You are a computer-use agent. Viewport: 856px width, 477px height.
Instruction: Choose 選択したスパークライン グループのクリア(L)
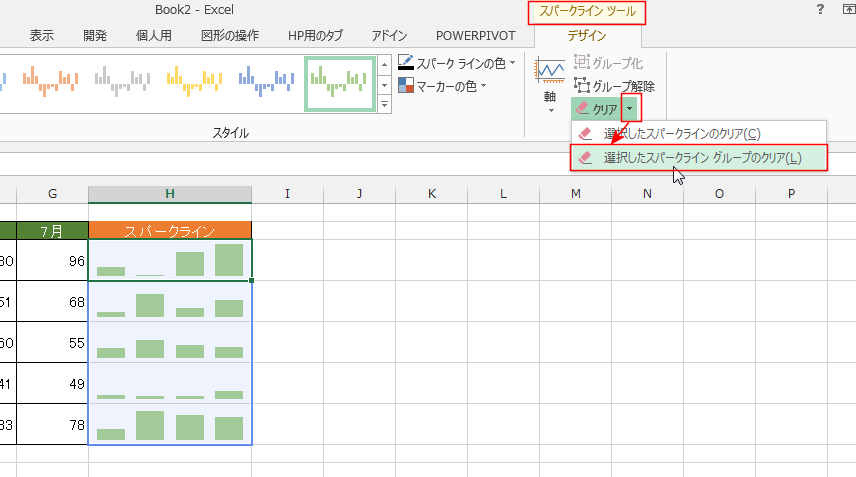(x=699, y=158)
